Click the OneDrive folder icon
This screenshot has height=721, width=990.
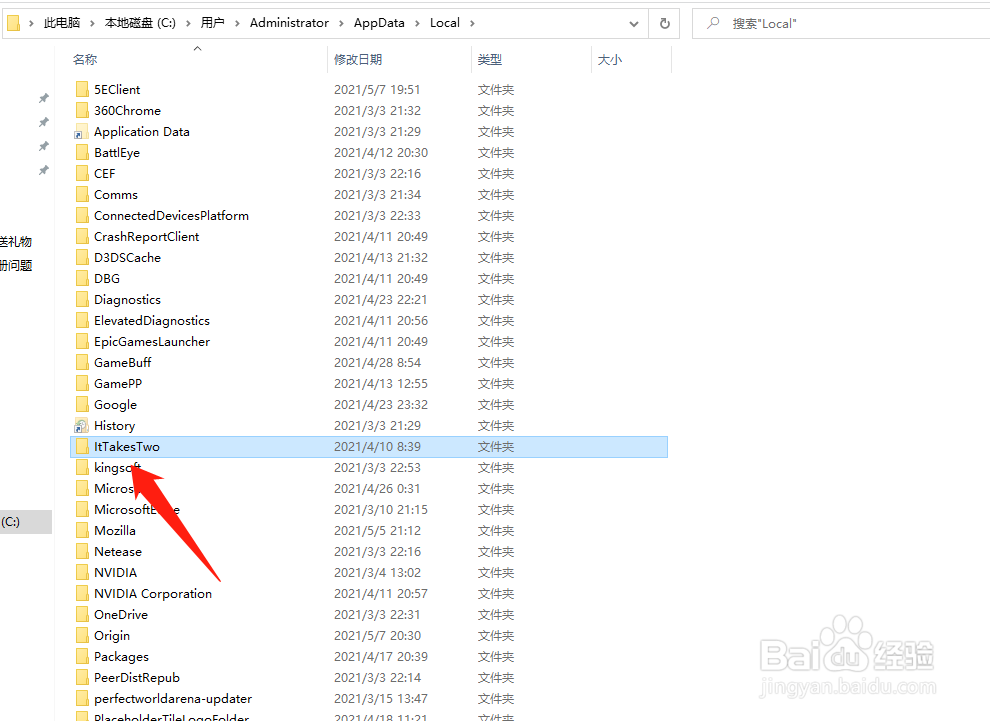pos(81,614)
